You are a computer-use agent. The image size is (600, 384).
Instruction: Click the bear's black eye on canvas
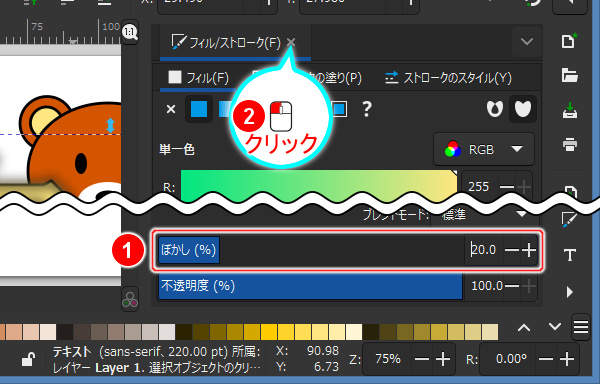81,163
